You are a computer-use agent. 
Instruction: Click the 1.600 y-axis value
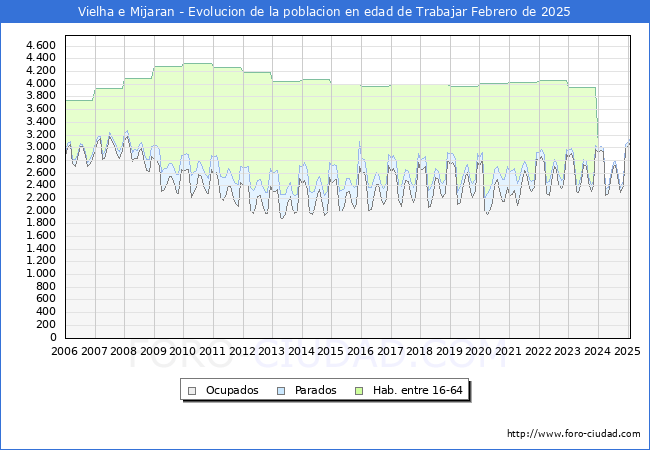tap(41, 236)
